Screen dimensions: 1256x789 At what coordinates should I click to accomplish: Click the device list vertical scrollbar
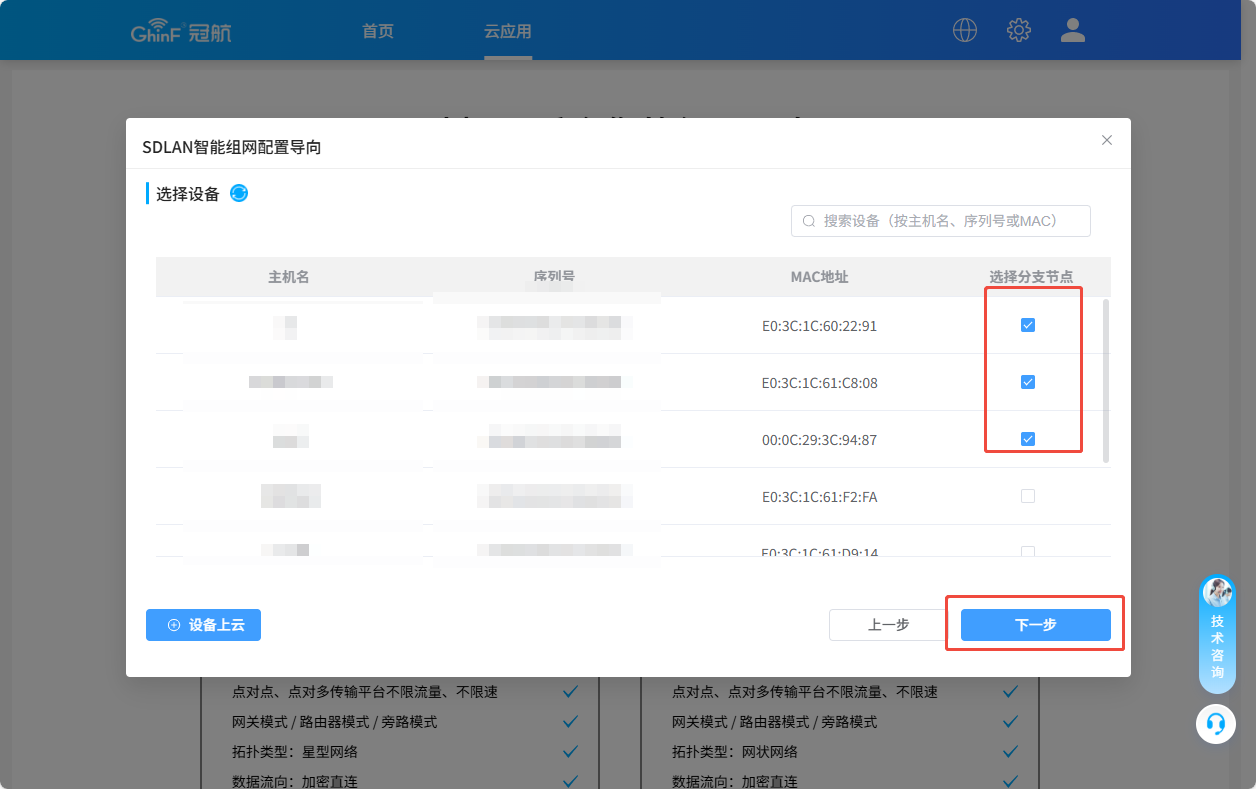[x=1105, y=380]
